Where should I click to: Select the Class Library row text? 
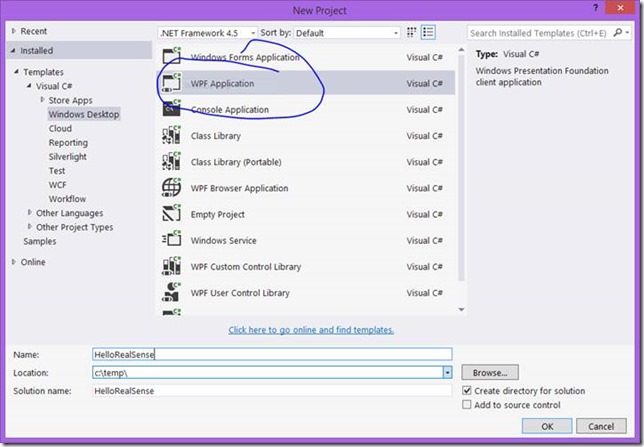pyautogui.click(x=216, y=136)
